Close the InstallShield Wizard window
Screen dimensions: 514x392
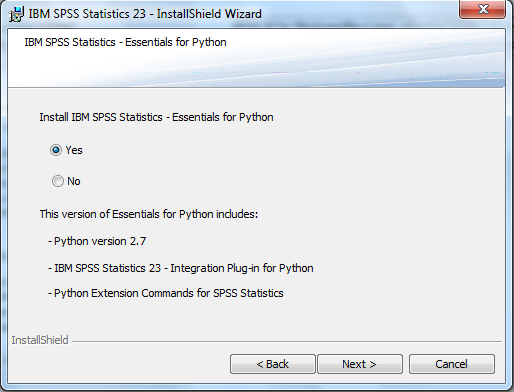[x=483, y=9]
